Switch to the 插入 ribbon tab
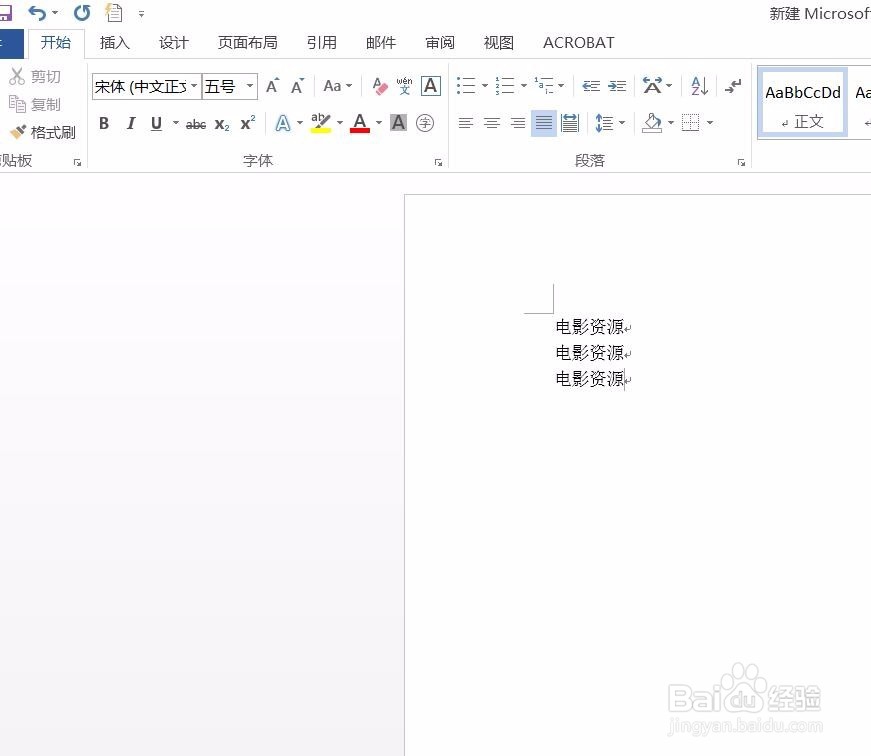This screenshot has width=871, height=756. click(x=115, y=42)
